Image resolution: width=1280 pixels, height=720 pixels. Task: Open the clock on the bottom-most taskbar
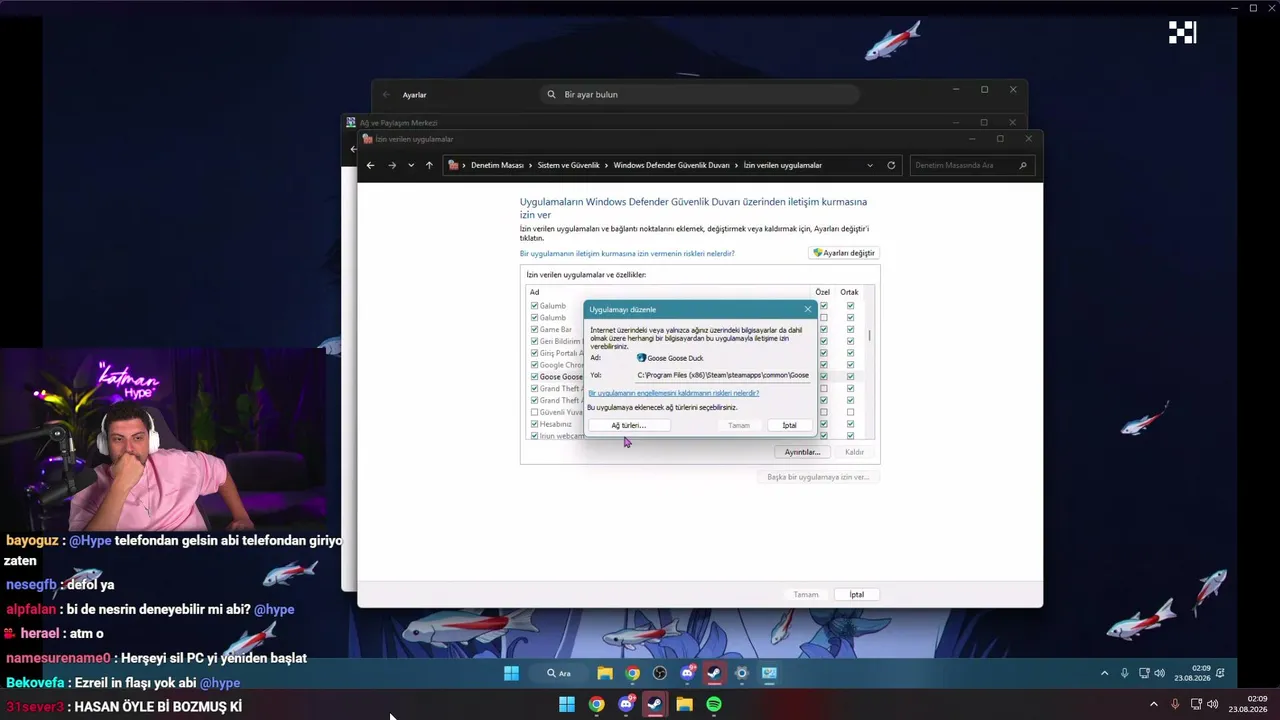[x=1248, y=704]
